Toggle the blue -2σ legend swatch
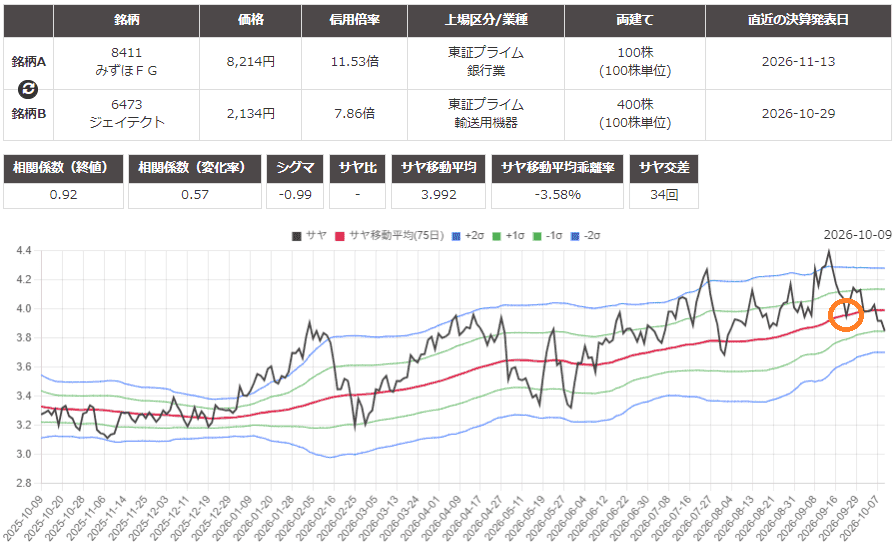Image resolution: width=894 pixels, height=546 pixels. [575, 236]
